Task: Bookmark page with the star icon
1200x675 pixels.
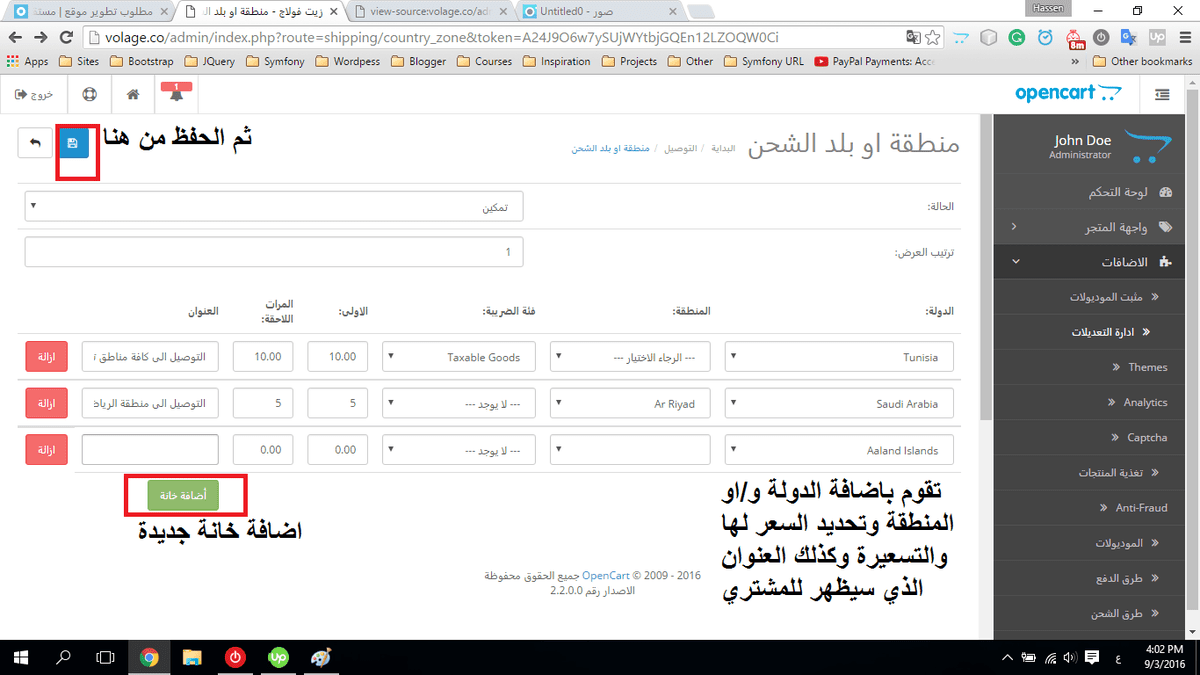Action: click(933, 37)
